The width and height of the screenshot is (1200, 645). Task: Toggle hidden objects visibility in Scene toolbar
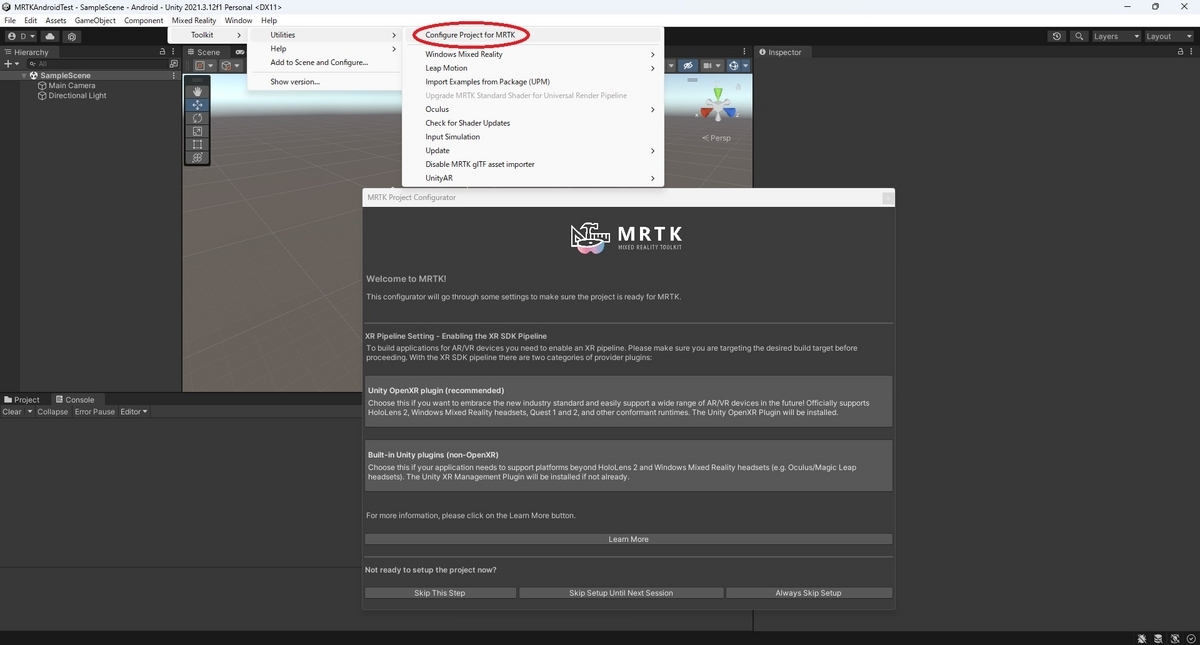coord(688,66)
